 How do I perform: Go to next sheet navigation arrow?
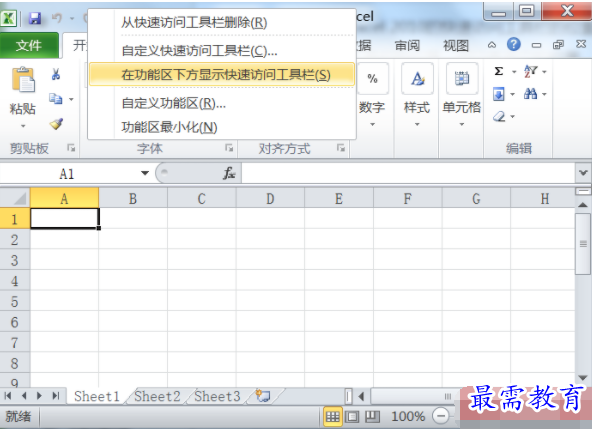[39, 396]
